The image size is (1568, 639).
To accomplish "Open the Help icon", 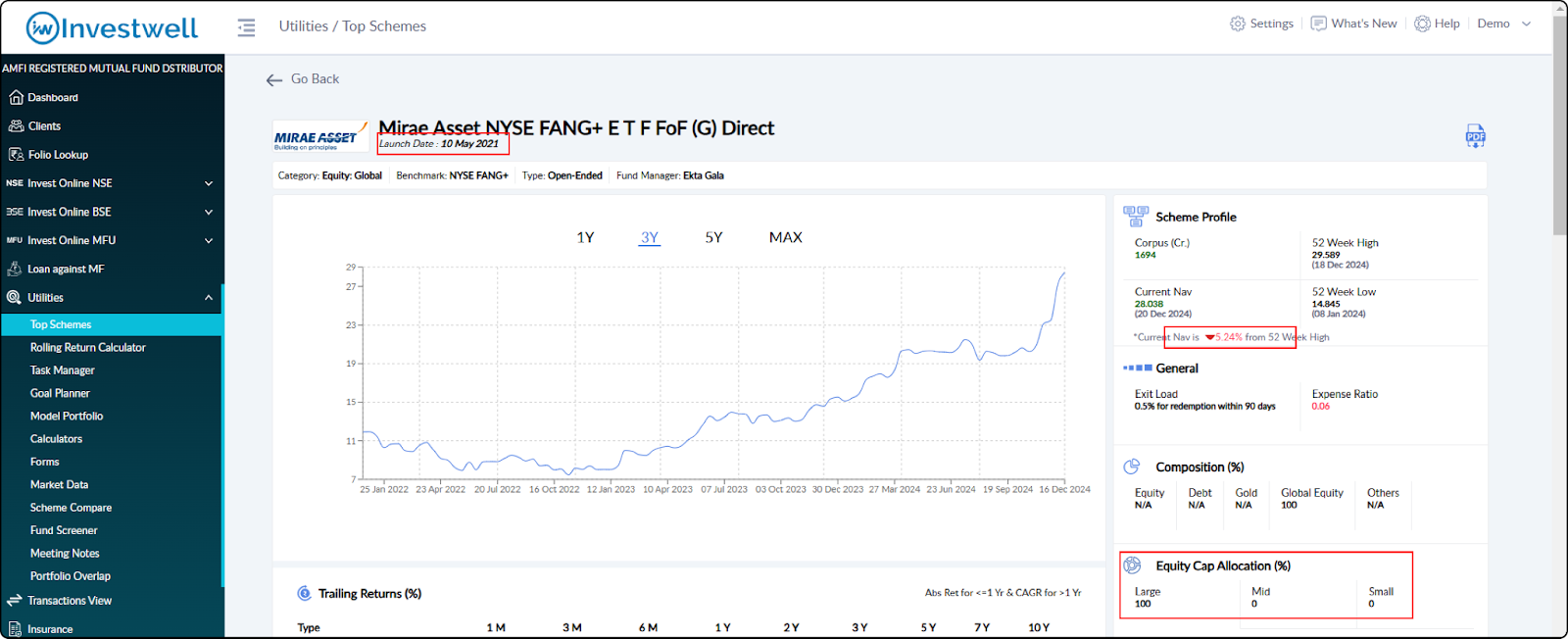I will 1422,24.
